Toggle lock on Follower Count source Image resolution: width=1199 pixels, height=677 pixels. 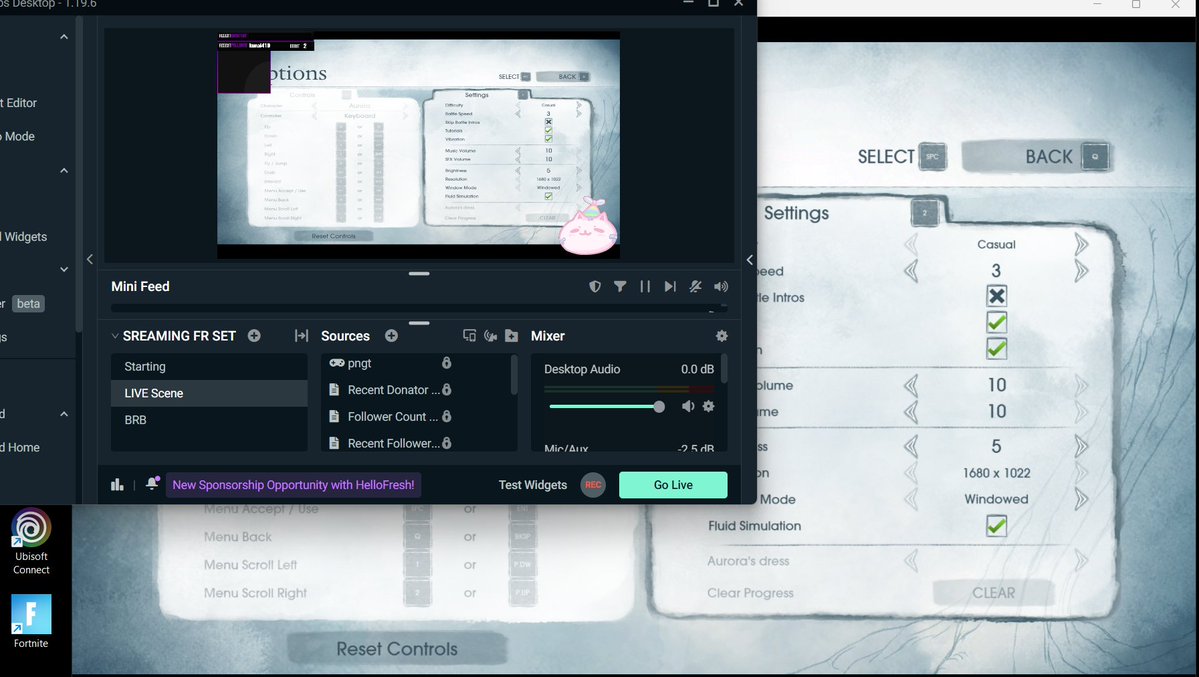tap(447, 416)
